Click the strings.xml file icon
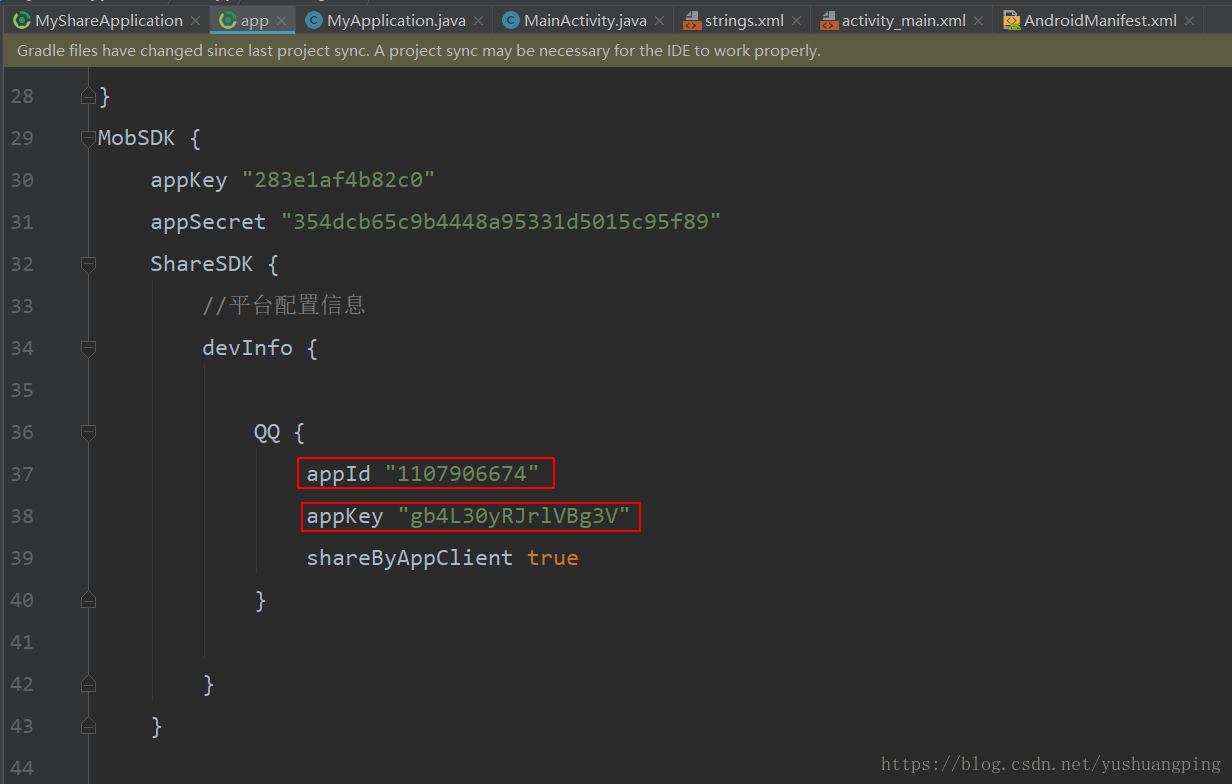1232x784 pixels. coord(692,20)
